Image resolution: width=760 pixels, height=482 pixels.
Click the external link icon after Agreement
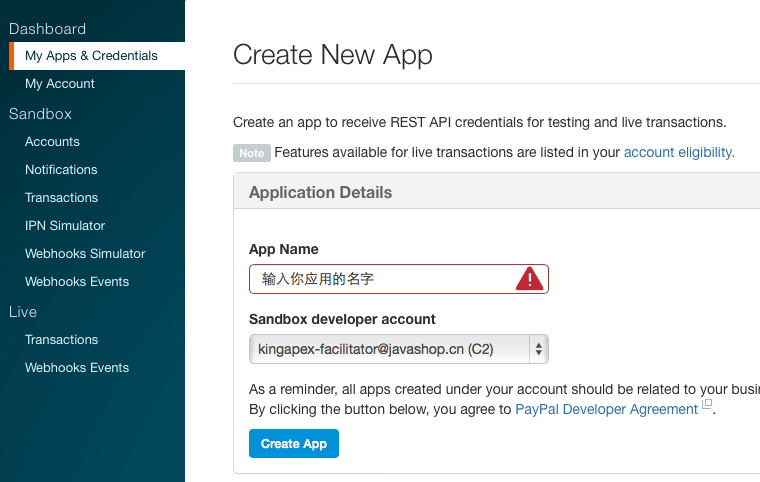(707, 404)
